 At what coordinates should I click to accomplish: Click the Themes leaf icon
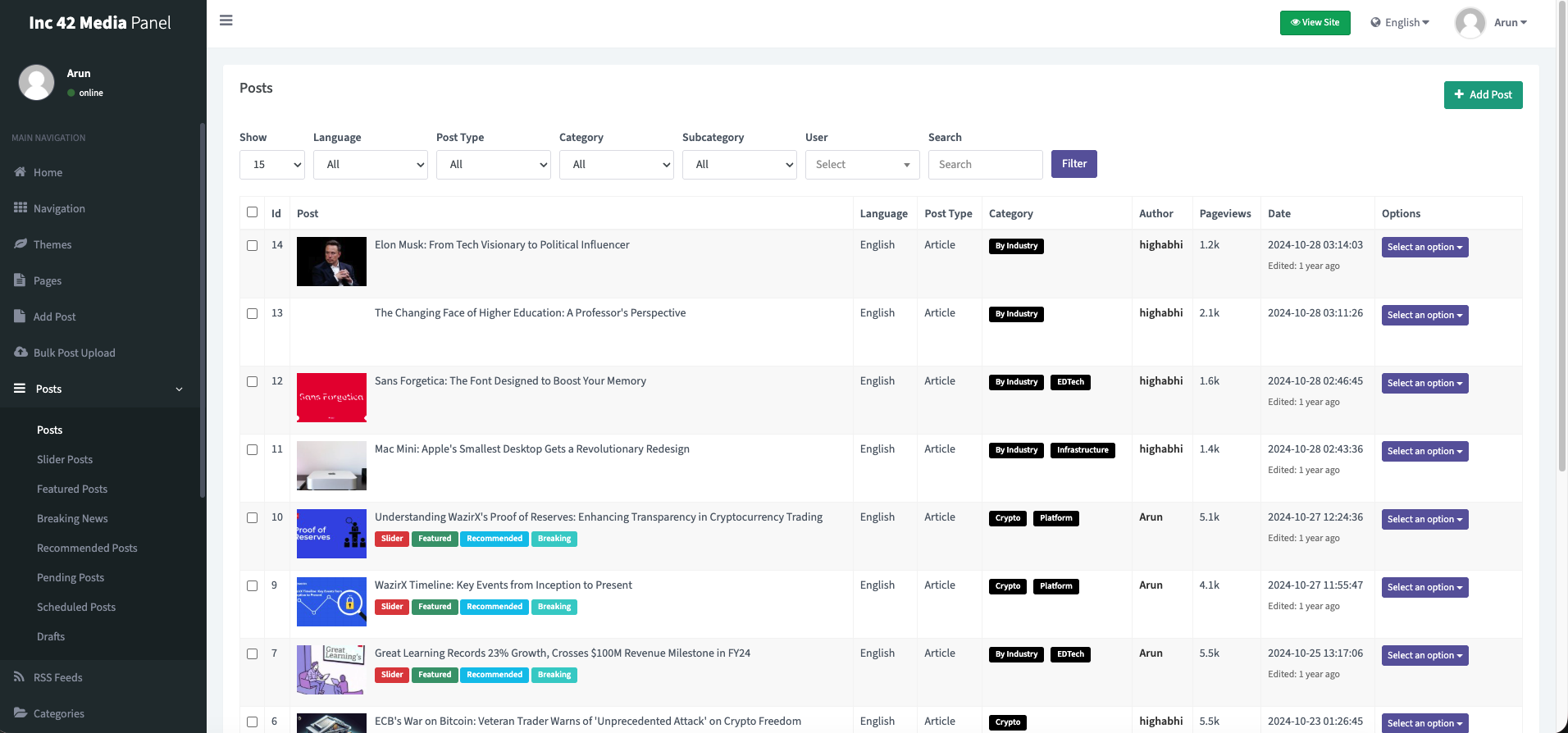[x=21, y=244]
